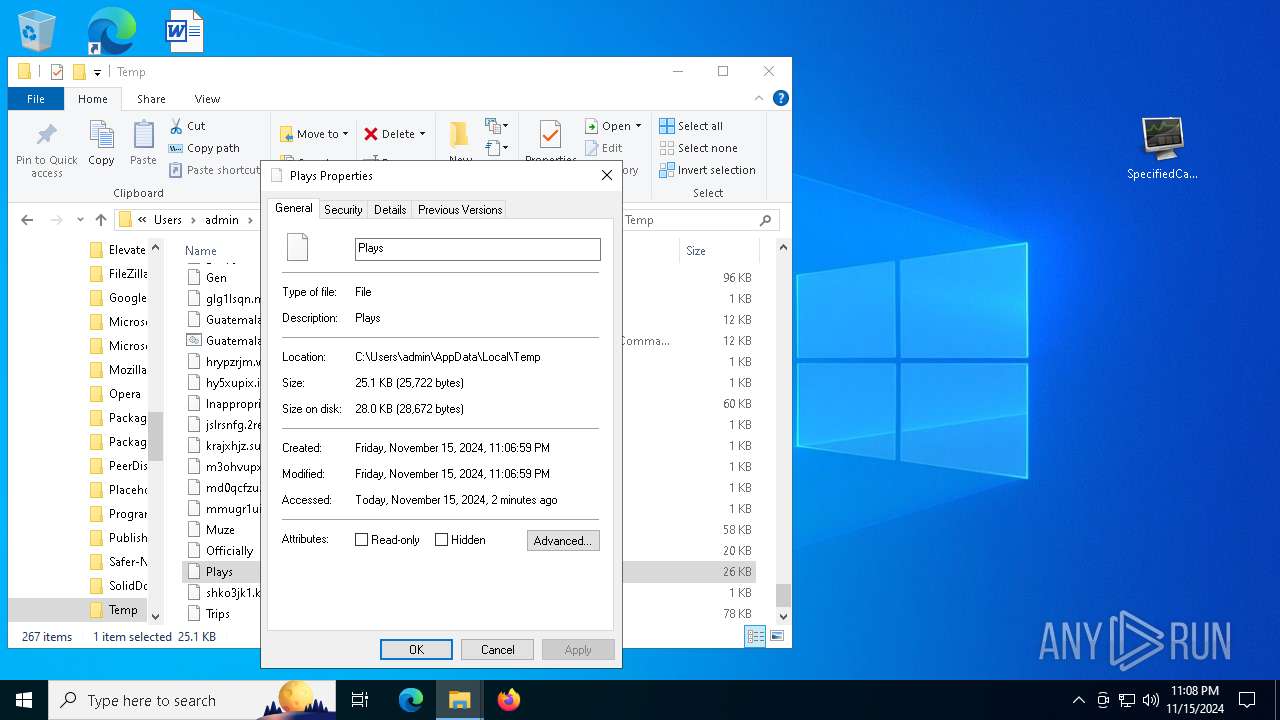
Task: Click the Up directory arrow
Action: click(100, 220)
